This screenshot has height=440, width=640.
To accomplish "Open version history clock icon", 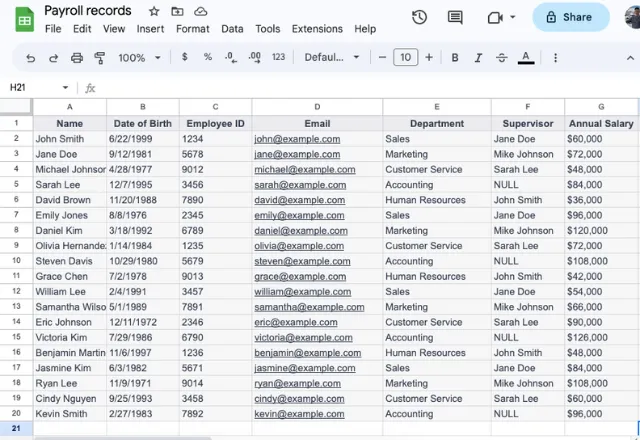I will pos(420,17).
